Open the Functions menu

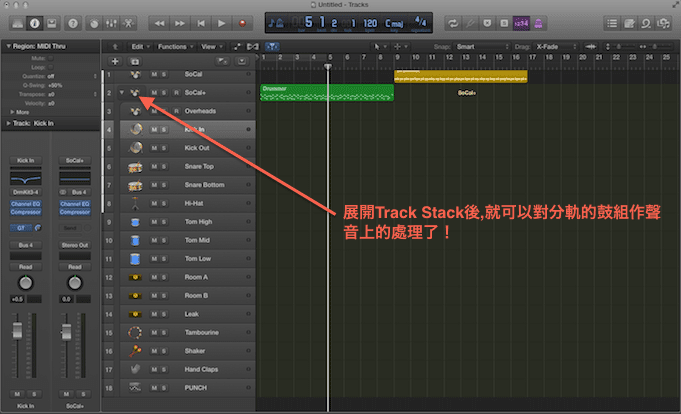[175, 46]
